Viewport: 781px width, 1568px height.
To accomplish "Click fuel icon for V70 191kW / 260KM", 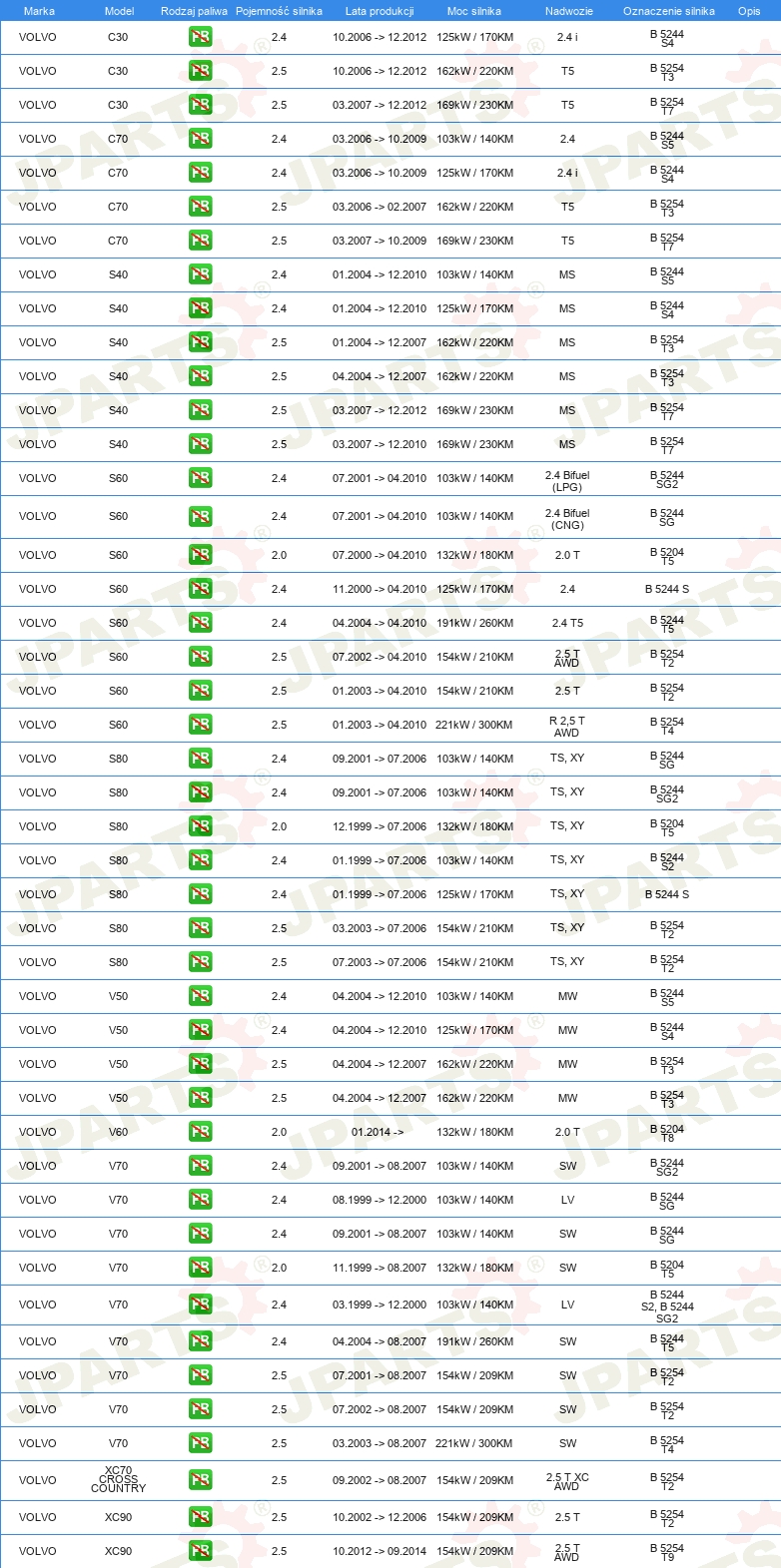I will [x=200, y=1341].
